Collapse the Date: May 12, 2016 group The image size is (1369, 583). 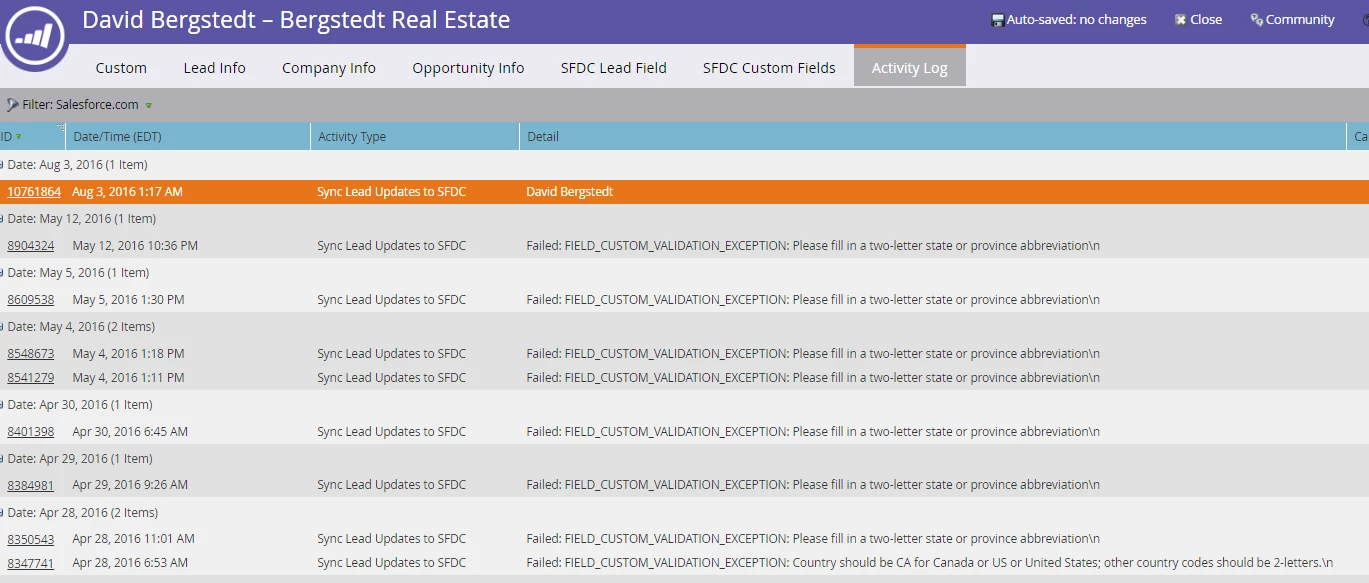click(2, 219)
